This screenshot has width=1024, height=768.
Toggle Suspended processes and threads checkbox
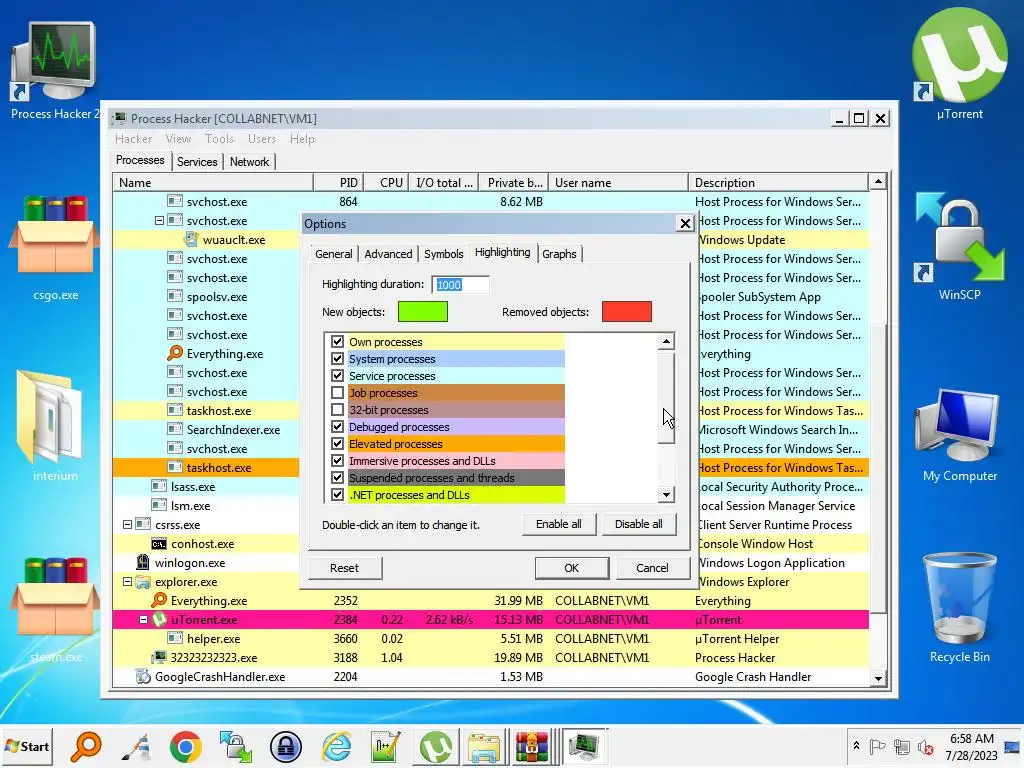pos(337,477)
